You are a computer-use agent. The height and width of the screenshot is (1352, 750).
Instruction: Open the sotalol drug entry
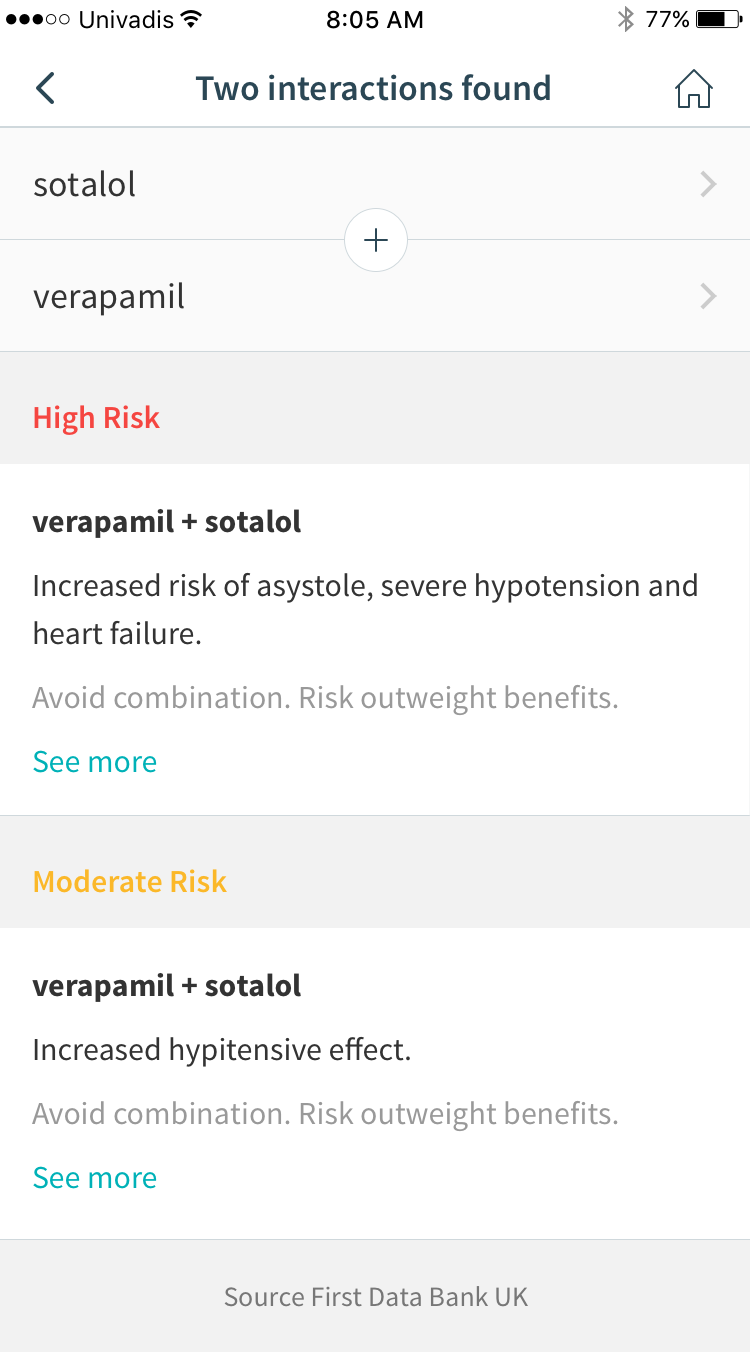tap(375, 184)
